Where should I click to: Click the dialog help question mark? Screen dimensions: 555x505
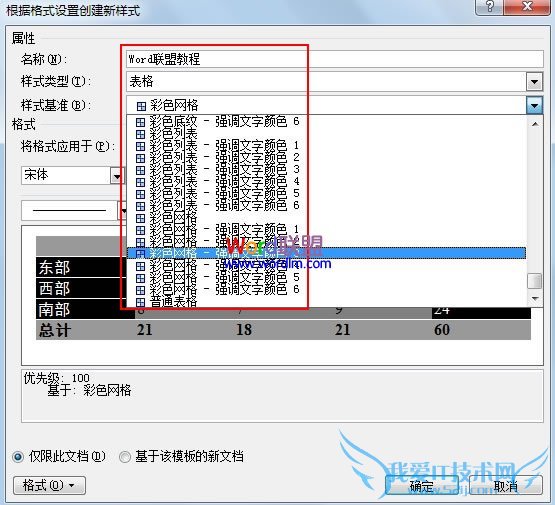(x=490, y=6)
